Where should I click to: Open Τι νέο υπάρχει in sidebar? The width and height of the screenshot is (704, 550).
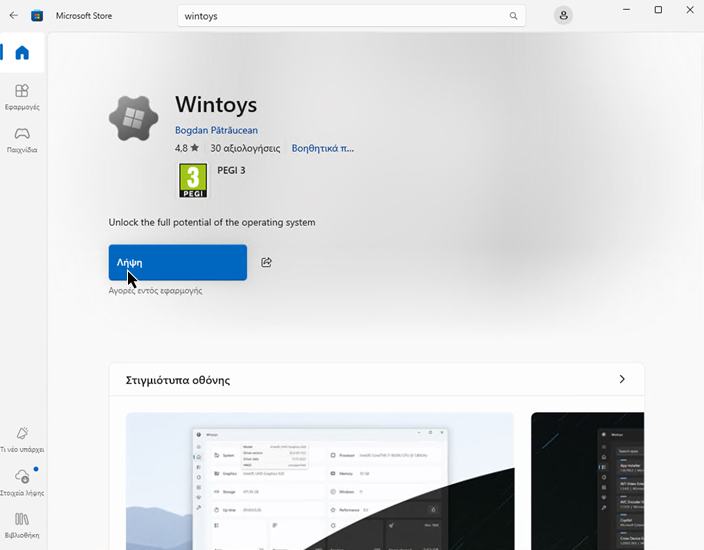pos(22,438)
